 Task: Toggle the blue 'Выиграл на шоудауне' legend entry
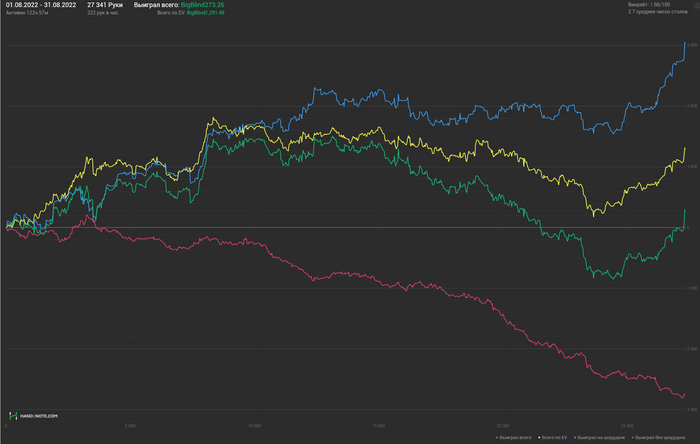pos(599,438)
